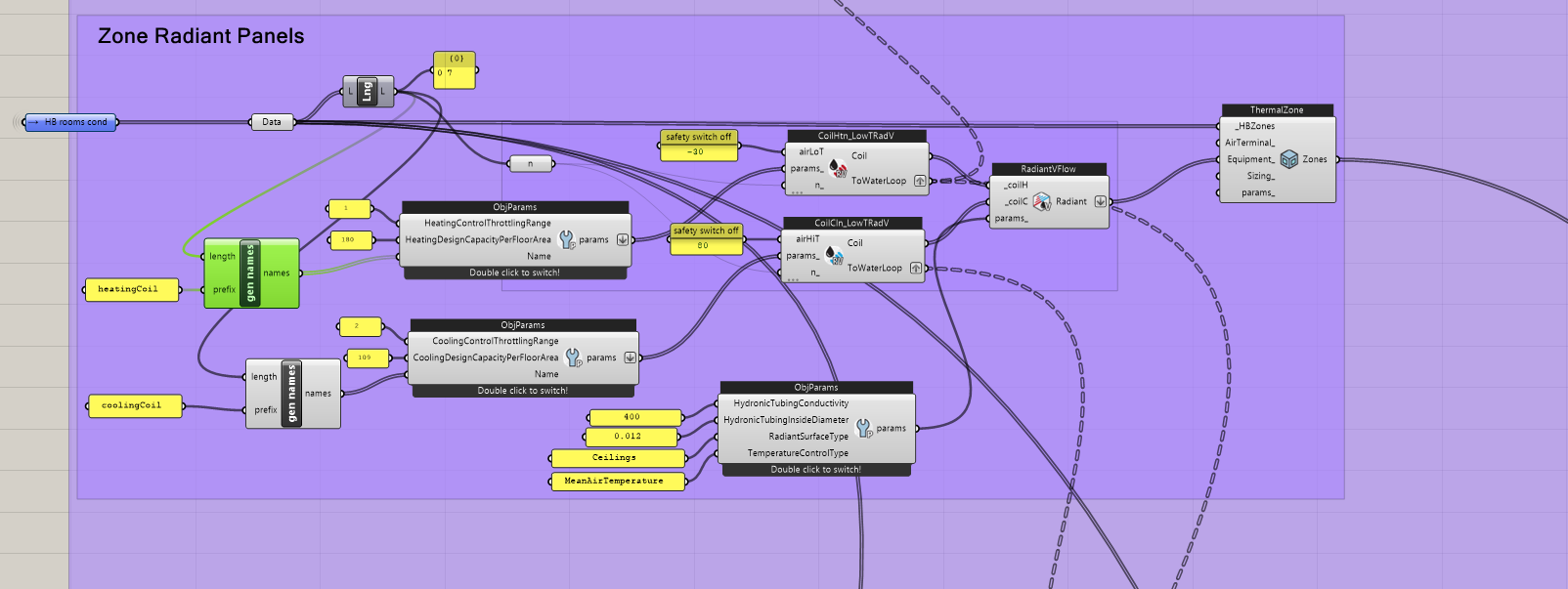This screenshot has height=589, width=1568.
Task: Click the ThermalZone title bar
Action: [1277, 110]
